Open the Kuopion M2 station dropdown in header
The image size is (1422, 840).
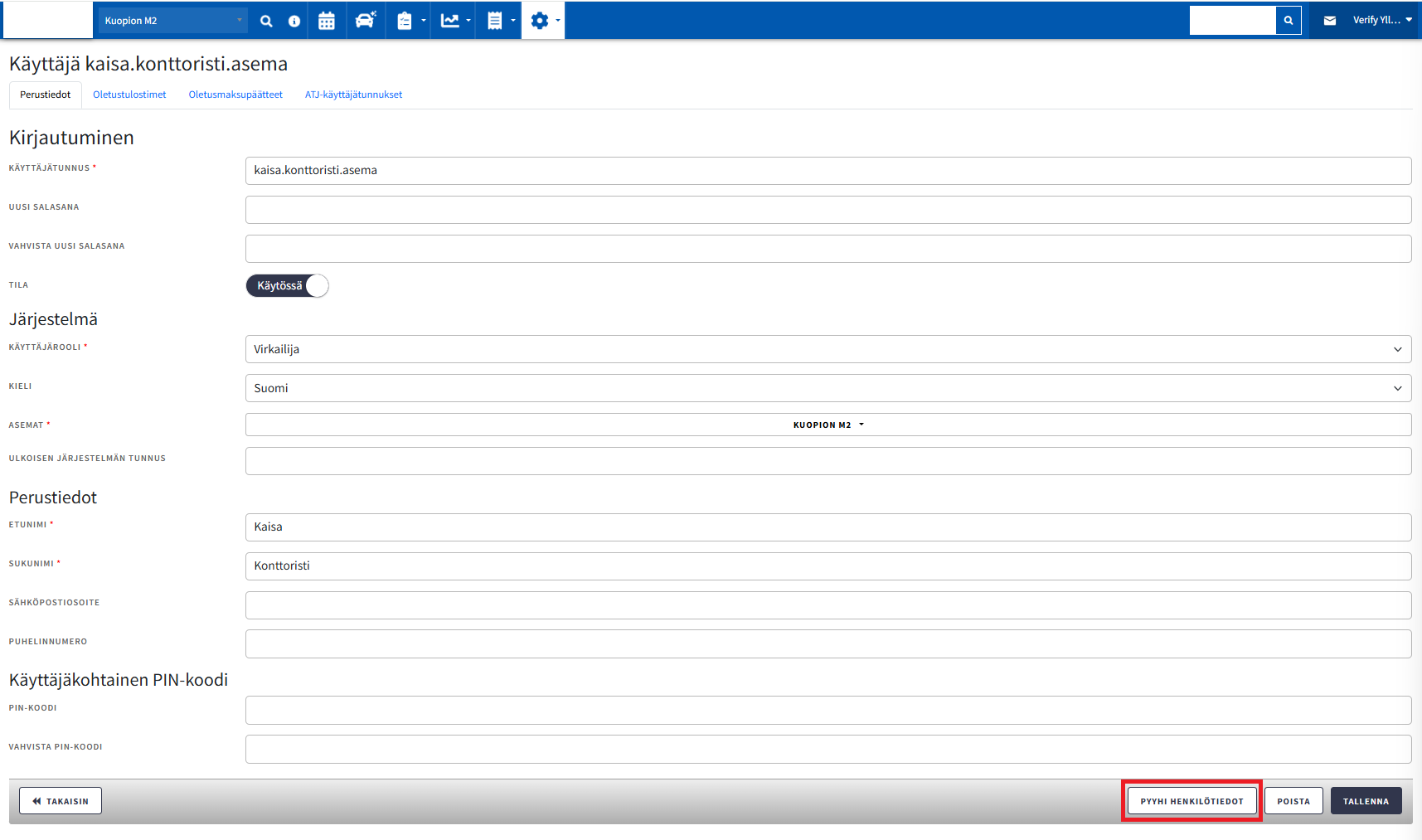click(172, 21)
